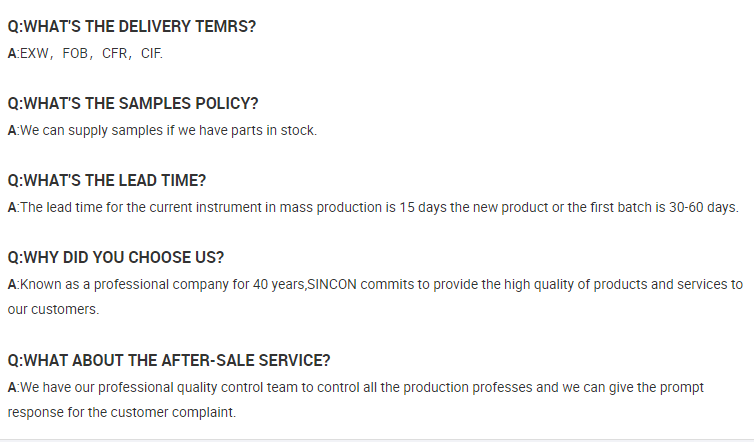Click the "response for the customer complaint" line
The width and height of the screenshot is (754, 442).
coord(122,412)
